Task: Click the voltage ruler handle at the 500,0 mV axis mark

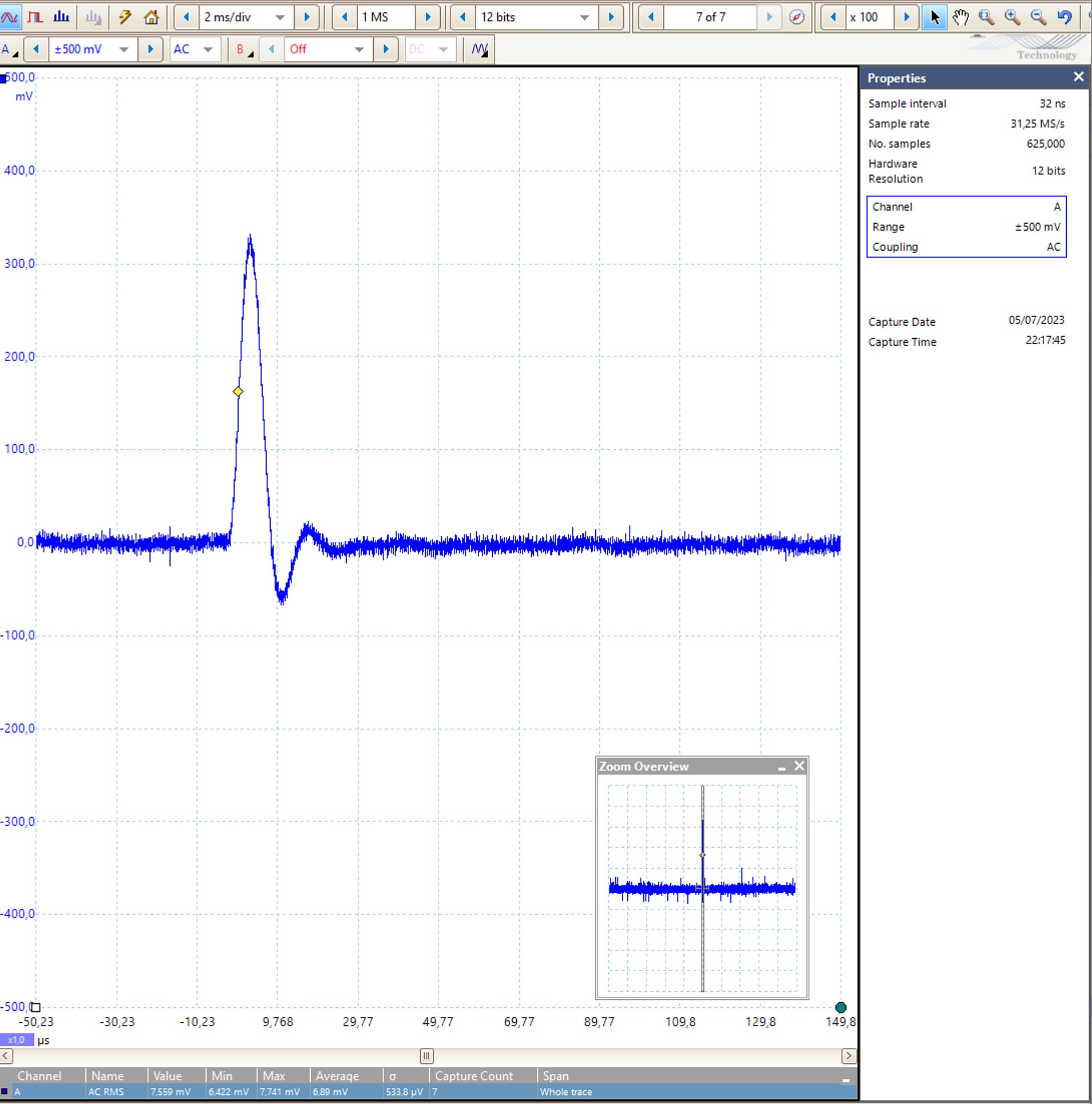Action: 3,78
